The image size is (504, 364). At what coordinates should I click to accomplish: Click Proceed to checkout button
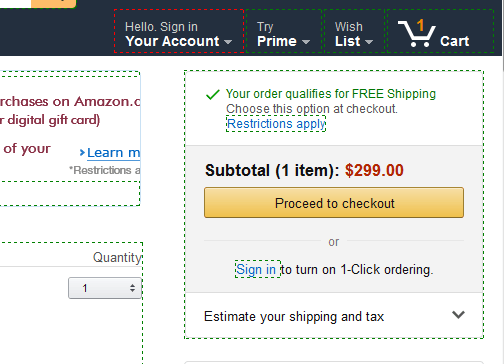tap(334, 203)
